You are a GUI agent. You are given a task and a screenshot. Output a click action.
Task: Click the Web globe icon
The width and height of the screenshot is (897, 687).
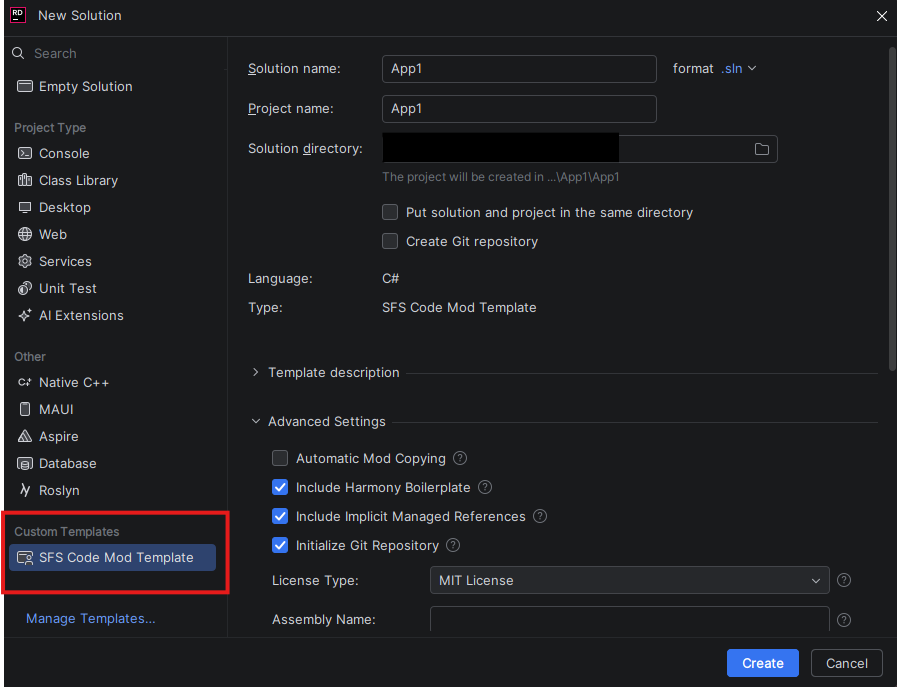[x=25, y=234]
